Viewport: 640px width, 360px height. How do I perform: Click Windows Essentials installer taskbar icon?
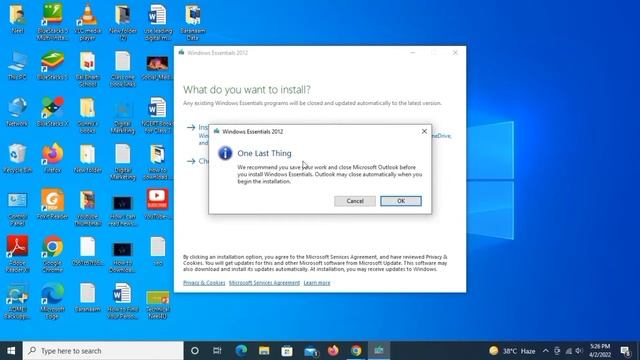[379, 351]
